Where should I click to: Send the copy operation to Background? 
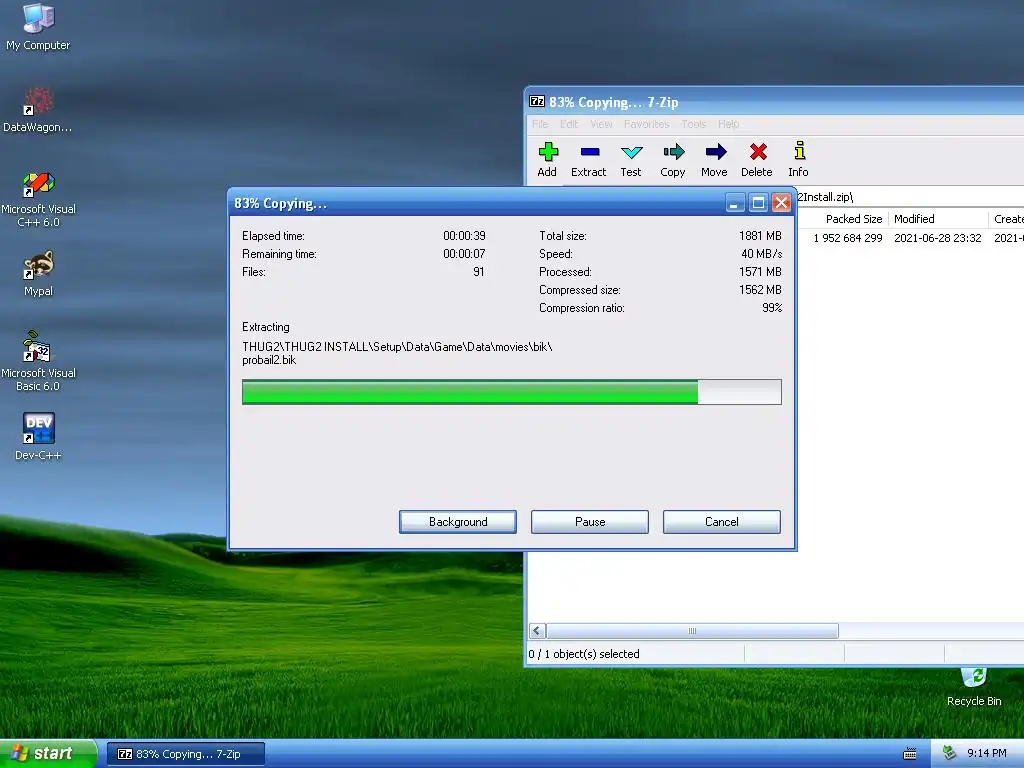tap(458, 522)
